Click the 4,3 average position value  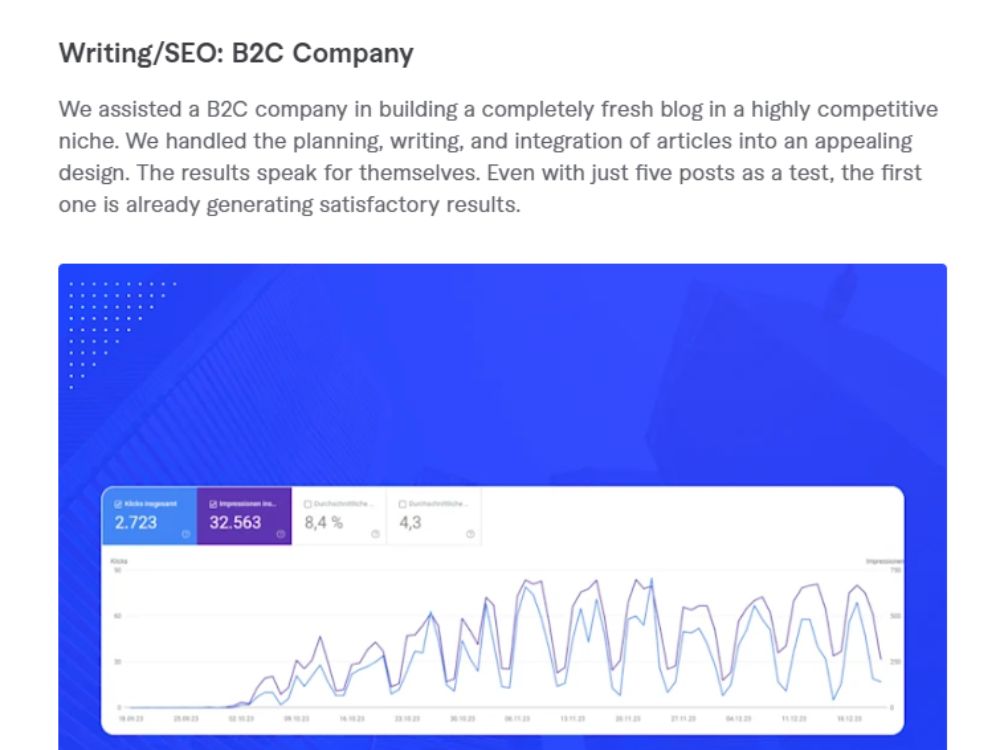410,523
